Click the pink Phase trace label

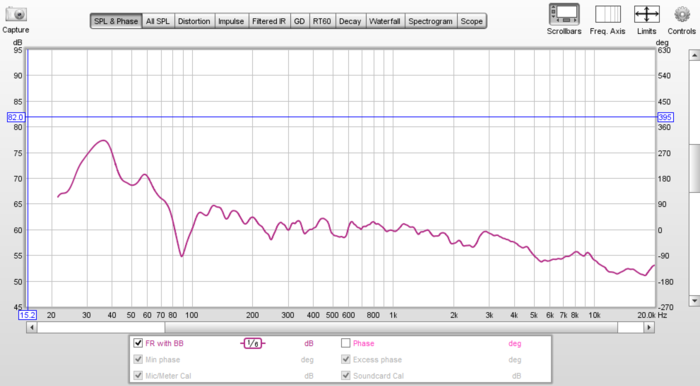tap(363, 344)
